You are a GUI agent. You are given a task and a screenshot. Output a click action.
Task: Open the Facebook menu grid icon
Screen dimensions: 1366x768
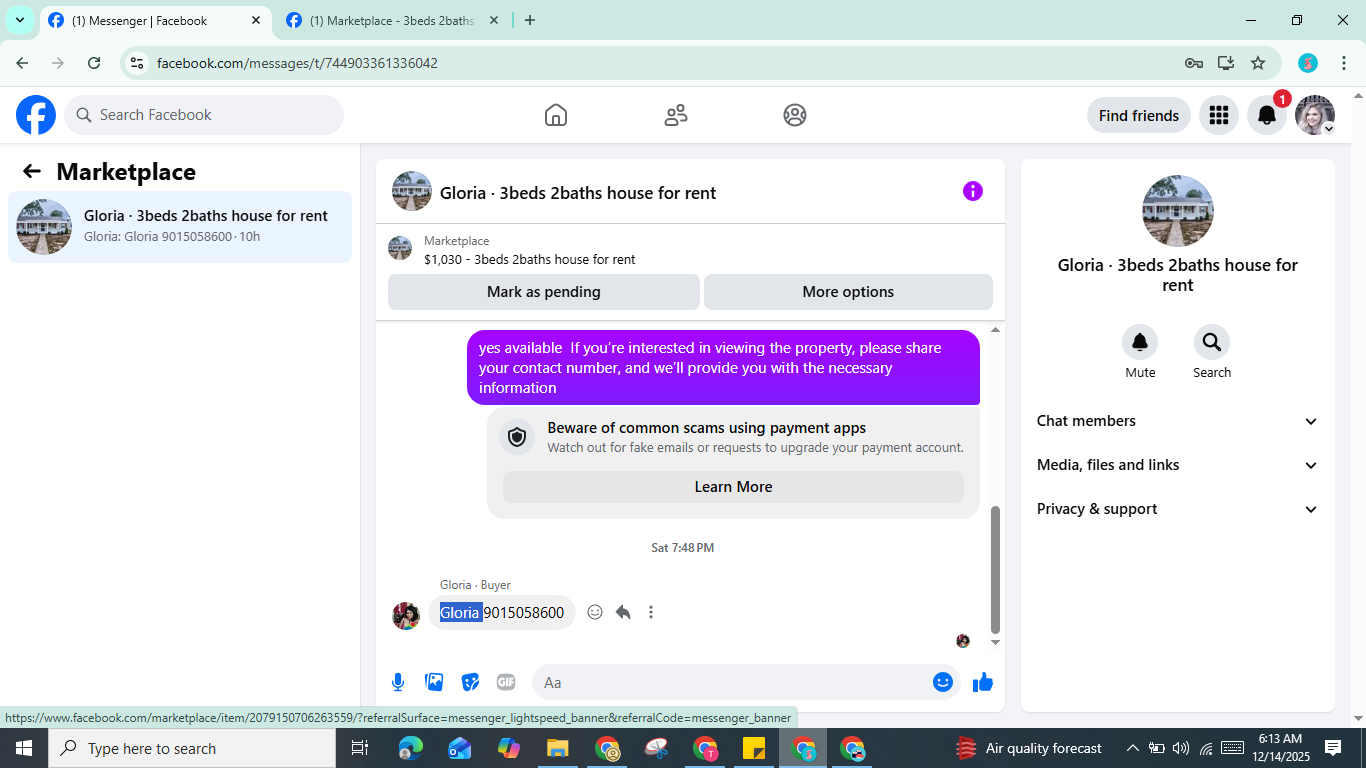pos(1218,115)
